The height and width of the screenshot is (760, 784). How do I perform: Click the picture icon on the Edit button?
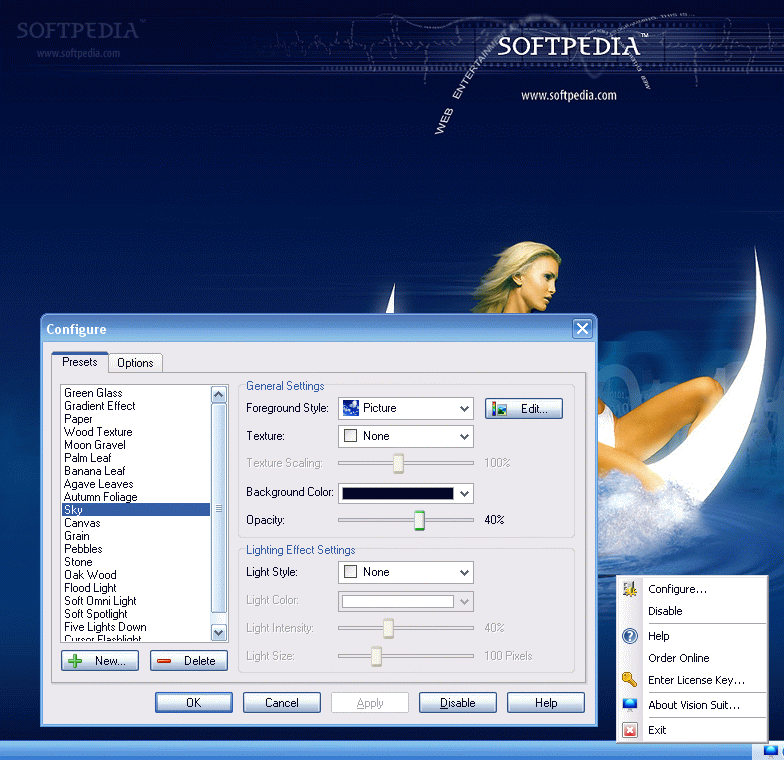pyautogui.click(x=500, y=409)
